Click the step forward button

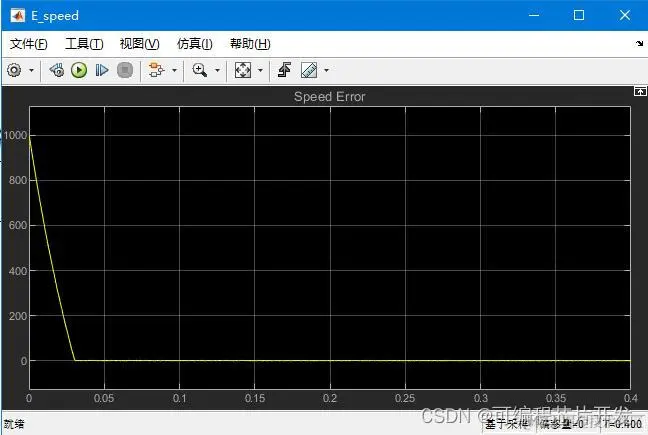point(102,70)
